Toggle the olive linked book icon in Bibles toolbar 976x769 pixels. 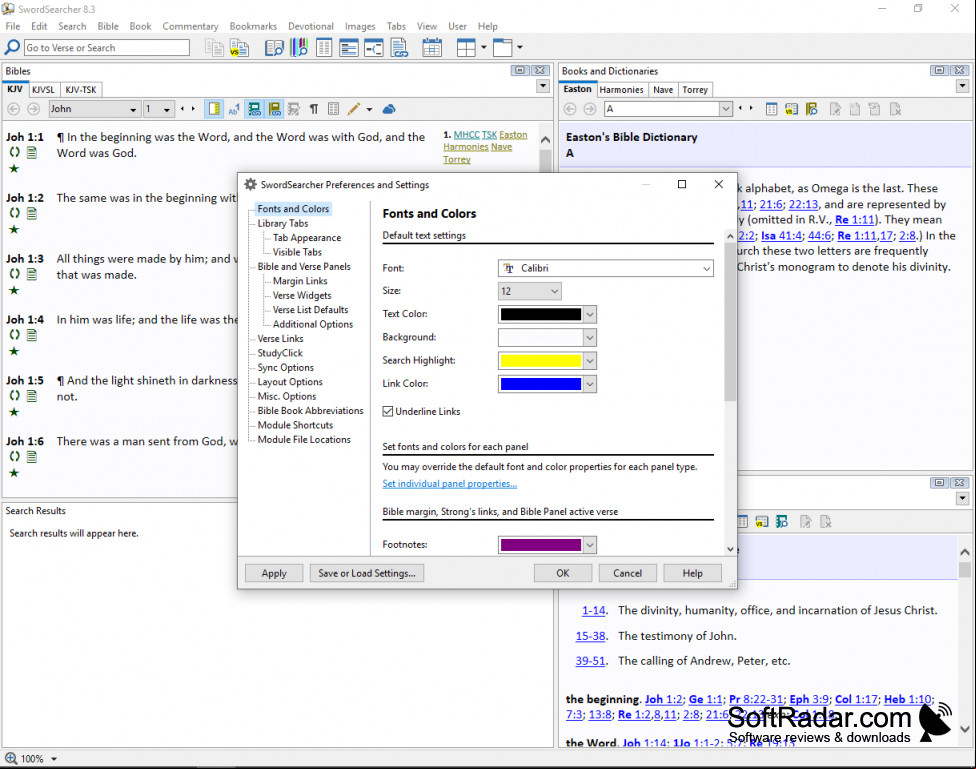click(274, 109)
